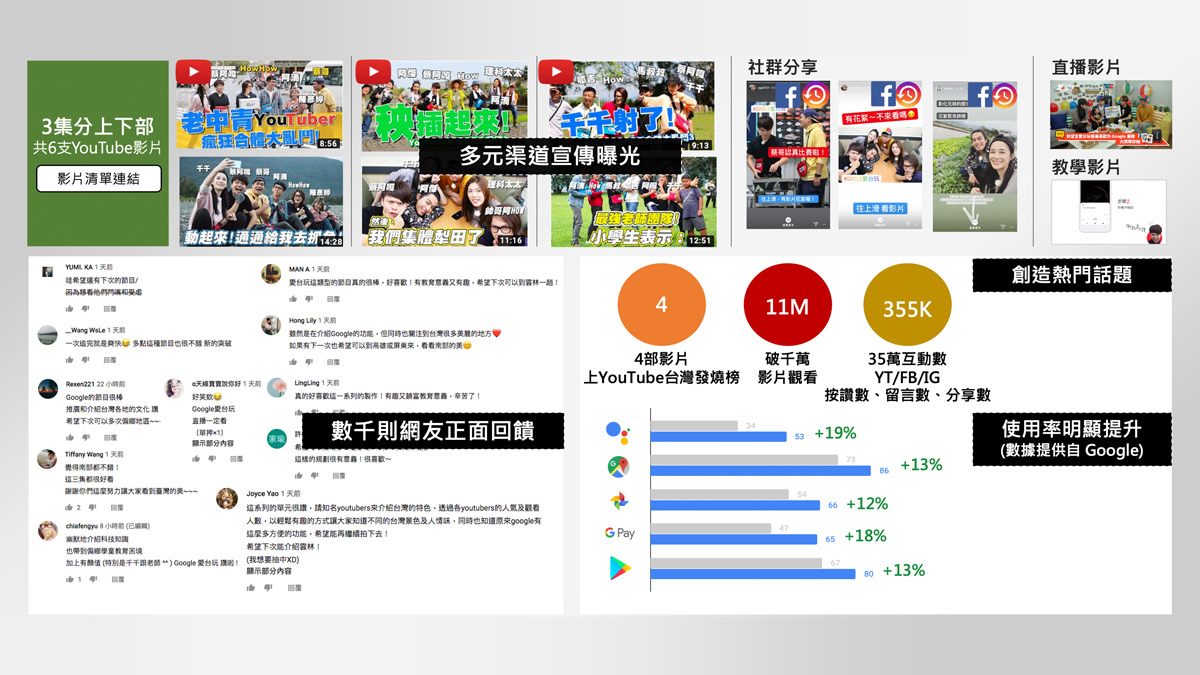Click the blue bar labeled 53
The height and width of the screenshot is (675, 1200).
pos(720,437)
